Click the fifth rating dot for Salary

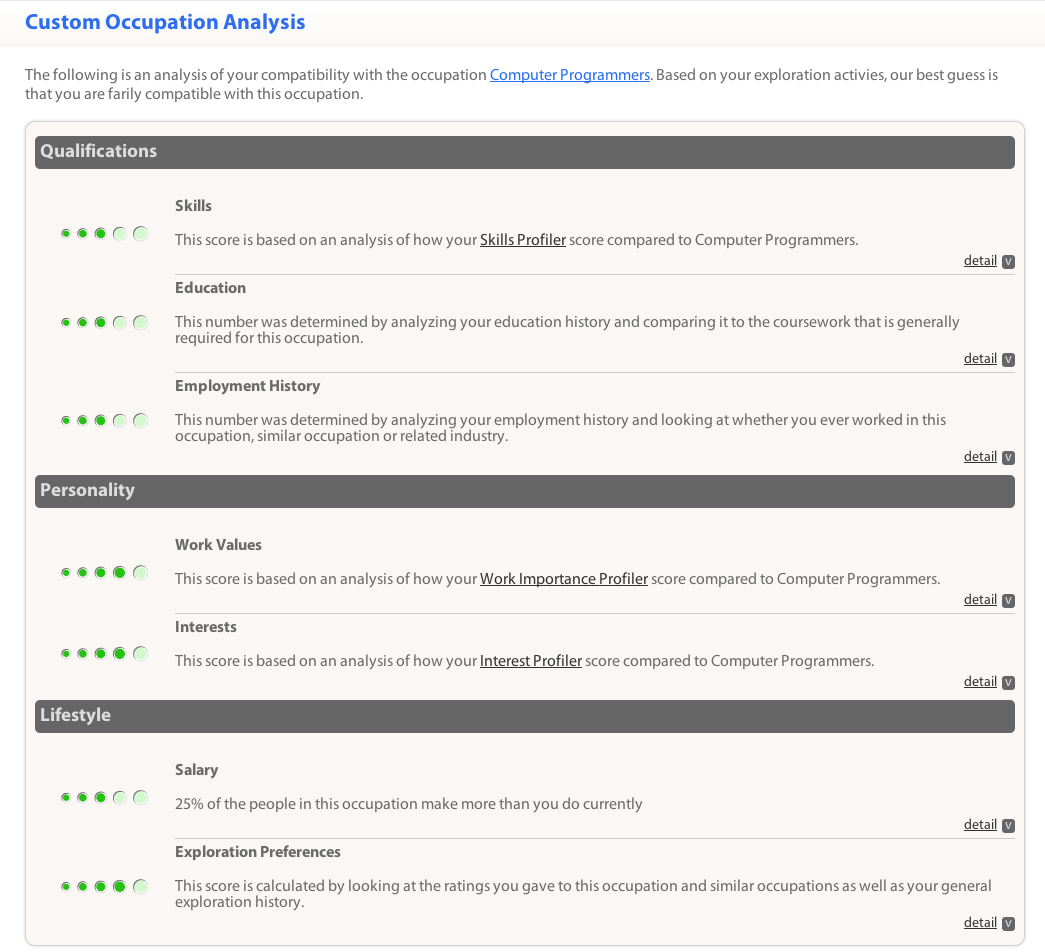pos(140,797)
